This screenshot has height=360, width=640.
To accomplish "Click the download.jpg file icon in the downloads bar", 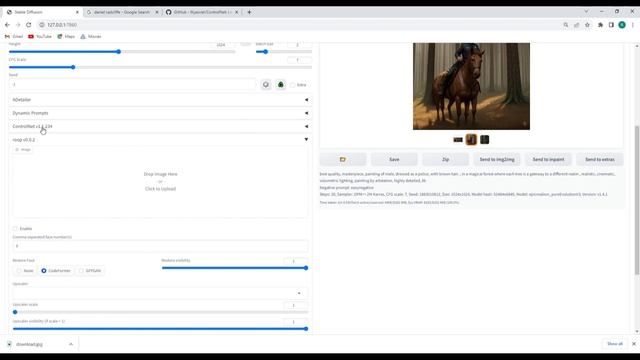I will coord(9,344).
